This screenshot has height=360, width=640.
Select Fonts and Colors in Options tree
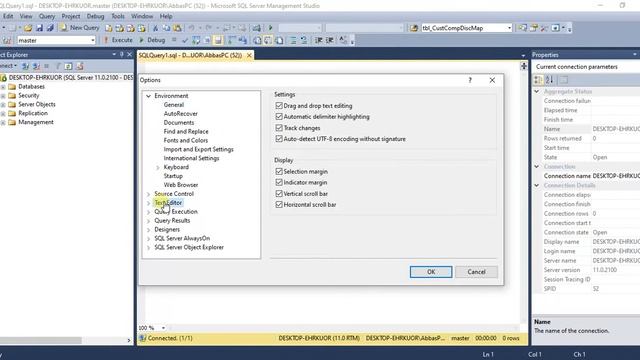click(x=186, y=140)
